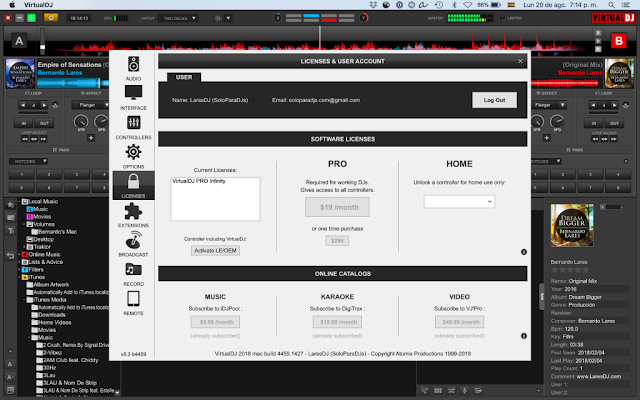Click the Dropbox menu bar icon
Viewport: 640px width, 400px height.
[x=373, y=5]
